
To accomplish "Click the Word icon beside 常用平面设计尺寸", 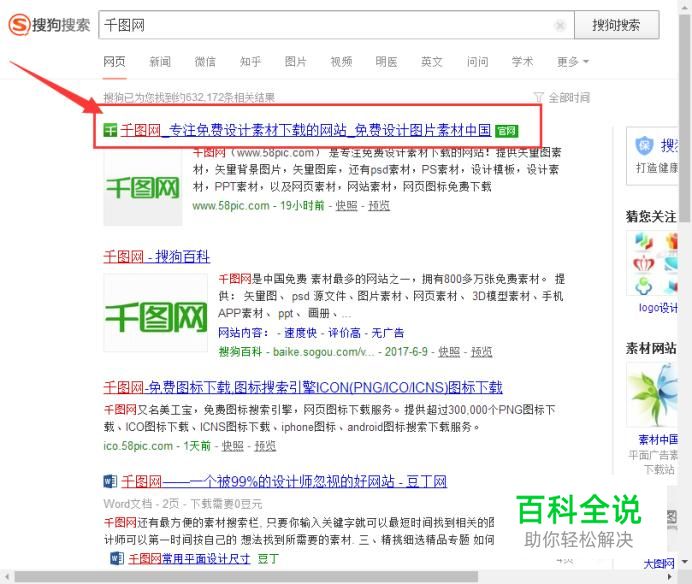I will (117, 558).
